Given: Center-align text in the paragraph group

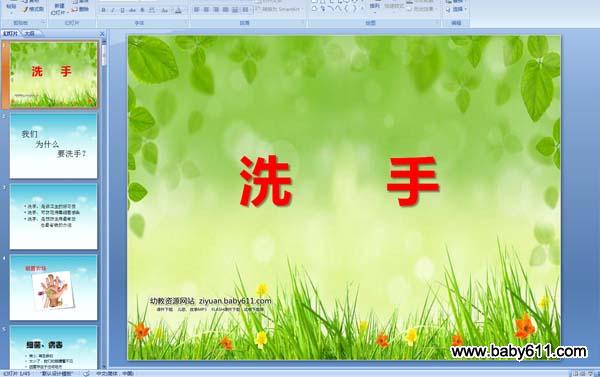Looking at the screenshot, I should pyautogui.click(x=206, y=10).
